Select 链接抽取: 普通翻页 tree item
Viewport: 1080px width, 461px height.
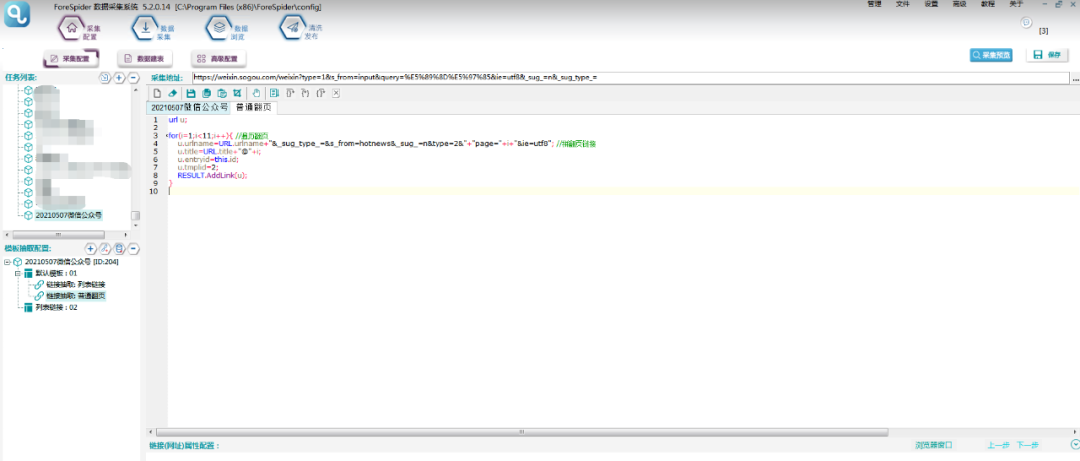pos(75,296)
